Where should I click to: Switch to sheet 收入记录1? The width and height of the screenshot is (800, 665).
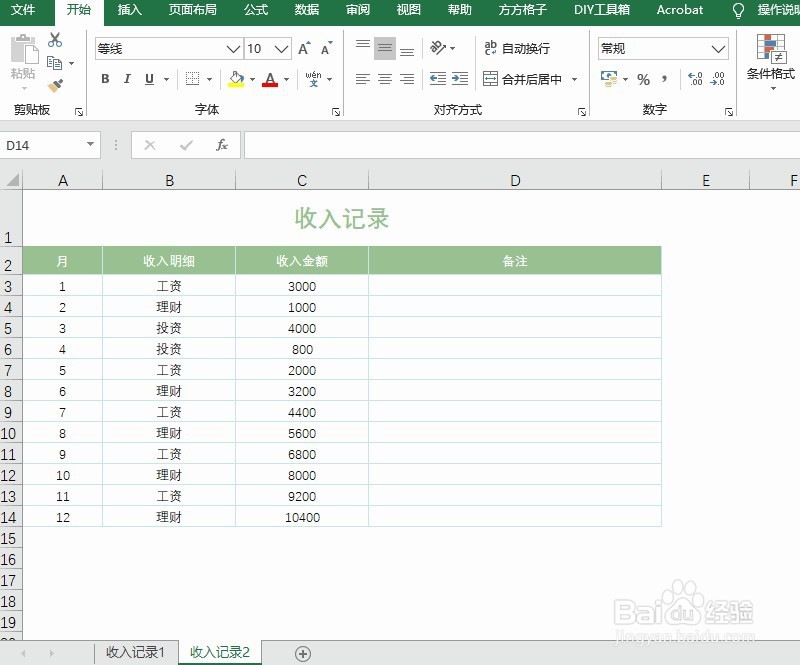coord(134,651)
